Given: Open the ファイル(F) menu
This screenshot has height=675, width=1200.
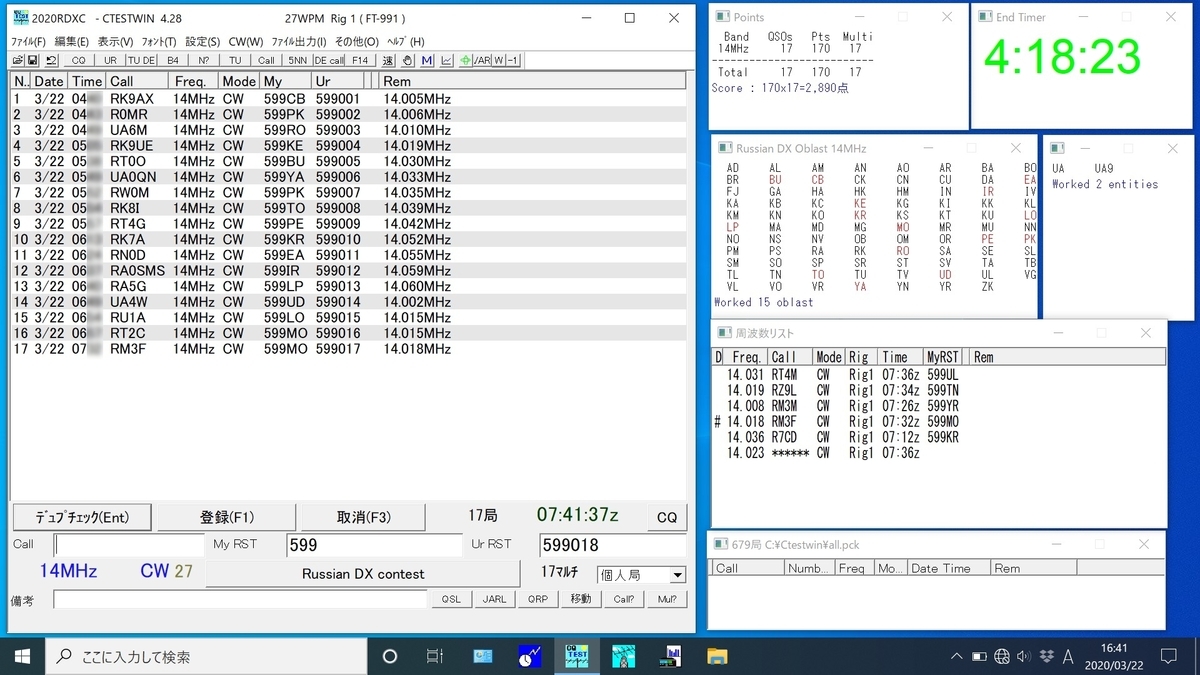Looking at the screenshot, I should click(x=28, y=42).
